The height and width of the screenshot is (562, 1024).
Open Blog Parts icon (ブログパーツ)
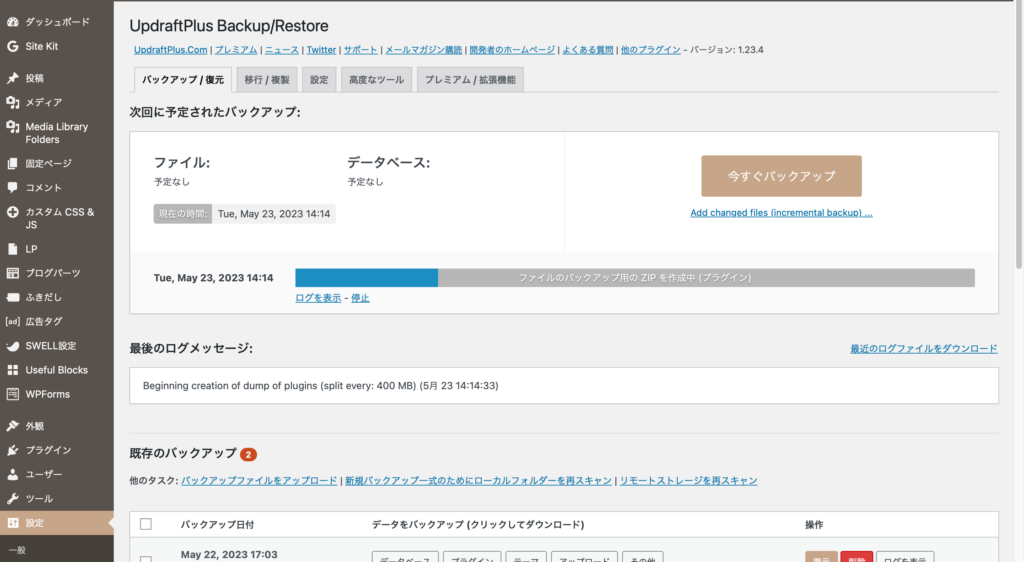tap(12, 273)
